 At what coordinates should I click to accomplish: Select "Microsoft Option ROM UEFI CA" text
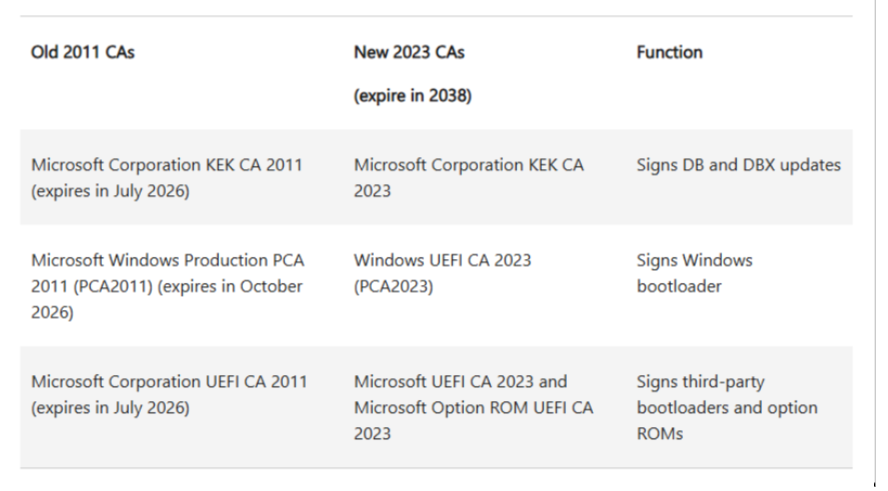473,407
